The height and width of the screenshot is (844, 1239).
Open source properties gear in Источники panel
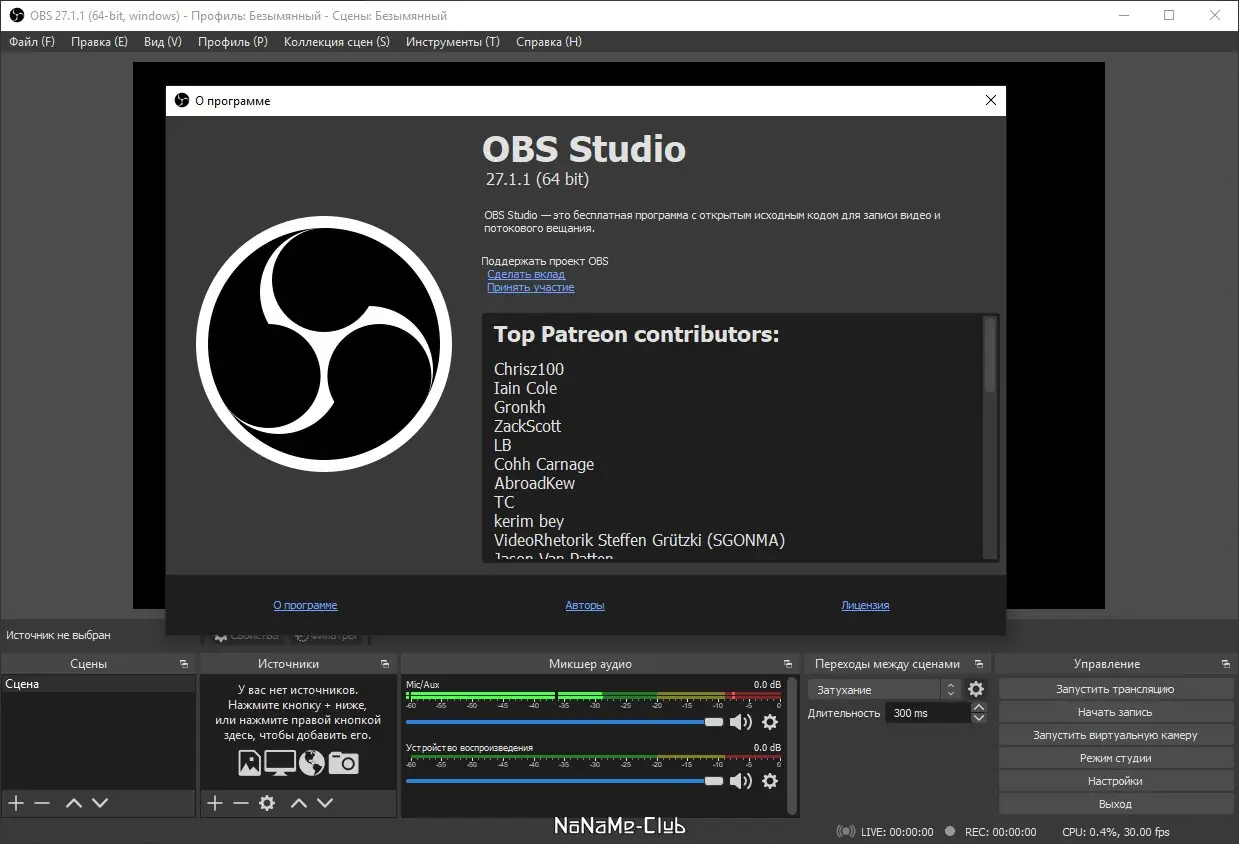267,803
